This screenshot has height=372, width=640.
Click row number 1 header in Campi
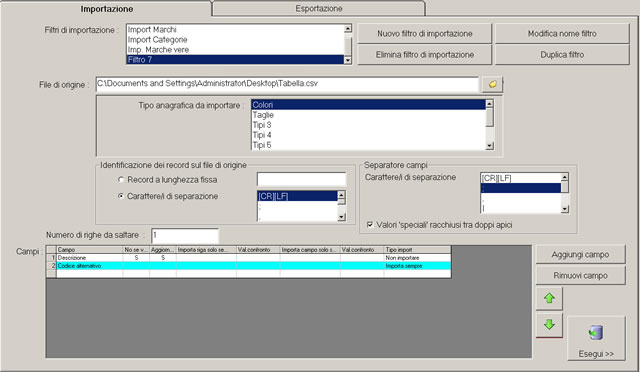(x=51, y=258)
